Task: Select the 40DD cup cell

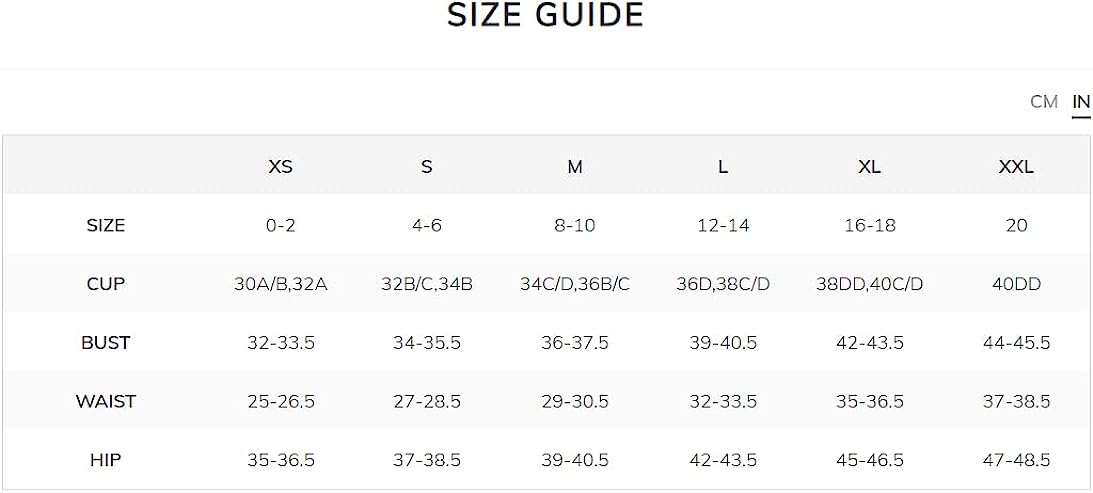Action: click(1016, 285)
